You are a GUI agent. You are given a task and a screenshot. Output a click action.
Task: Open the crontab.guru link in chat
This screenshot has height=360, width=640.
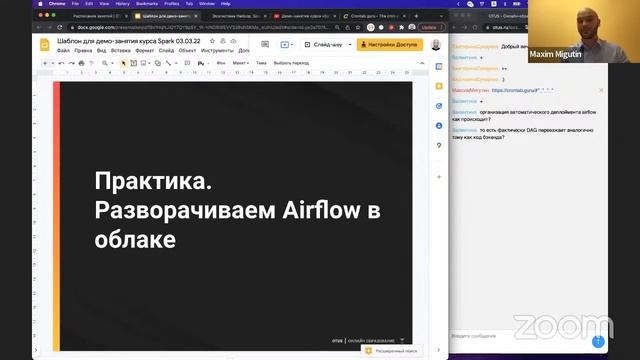(522, 90)
